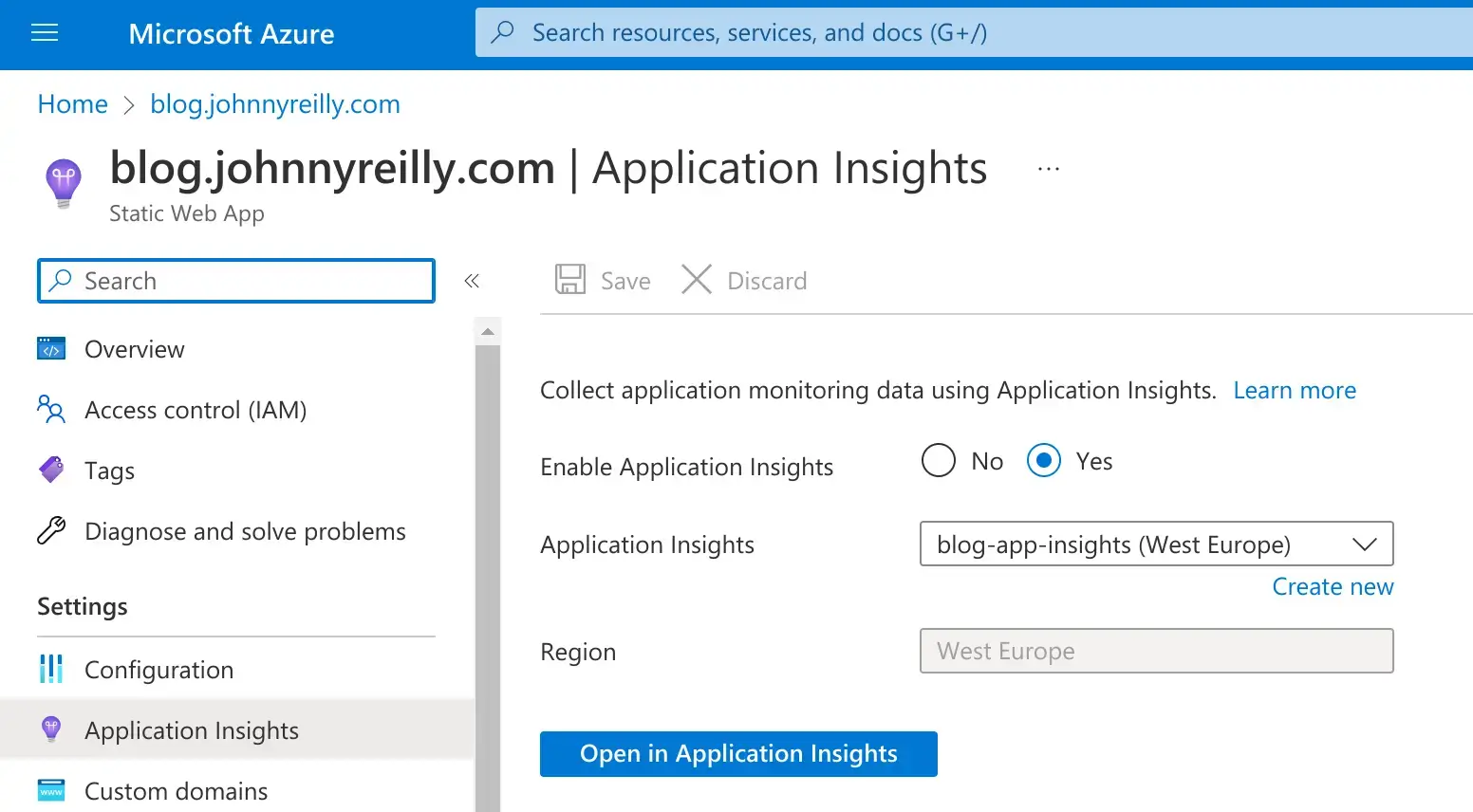Click Open in Application Insights
This screenshot has width=1473, height=812.
pyautogui.click(x=738, y=753)
